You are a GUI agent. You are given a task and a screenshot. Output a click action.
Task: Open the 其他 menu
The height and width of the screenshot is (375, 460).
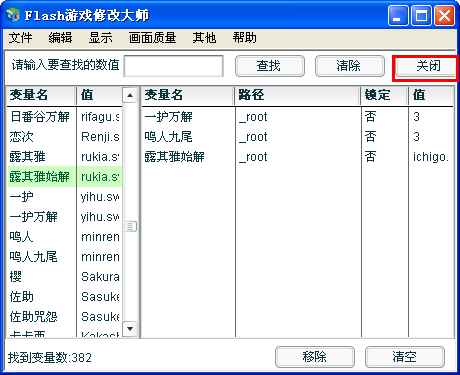pyautogui.click(x=204, y=38)
